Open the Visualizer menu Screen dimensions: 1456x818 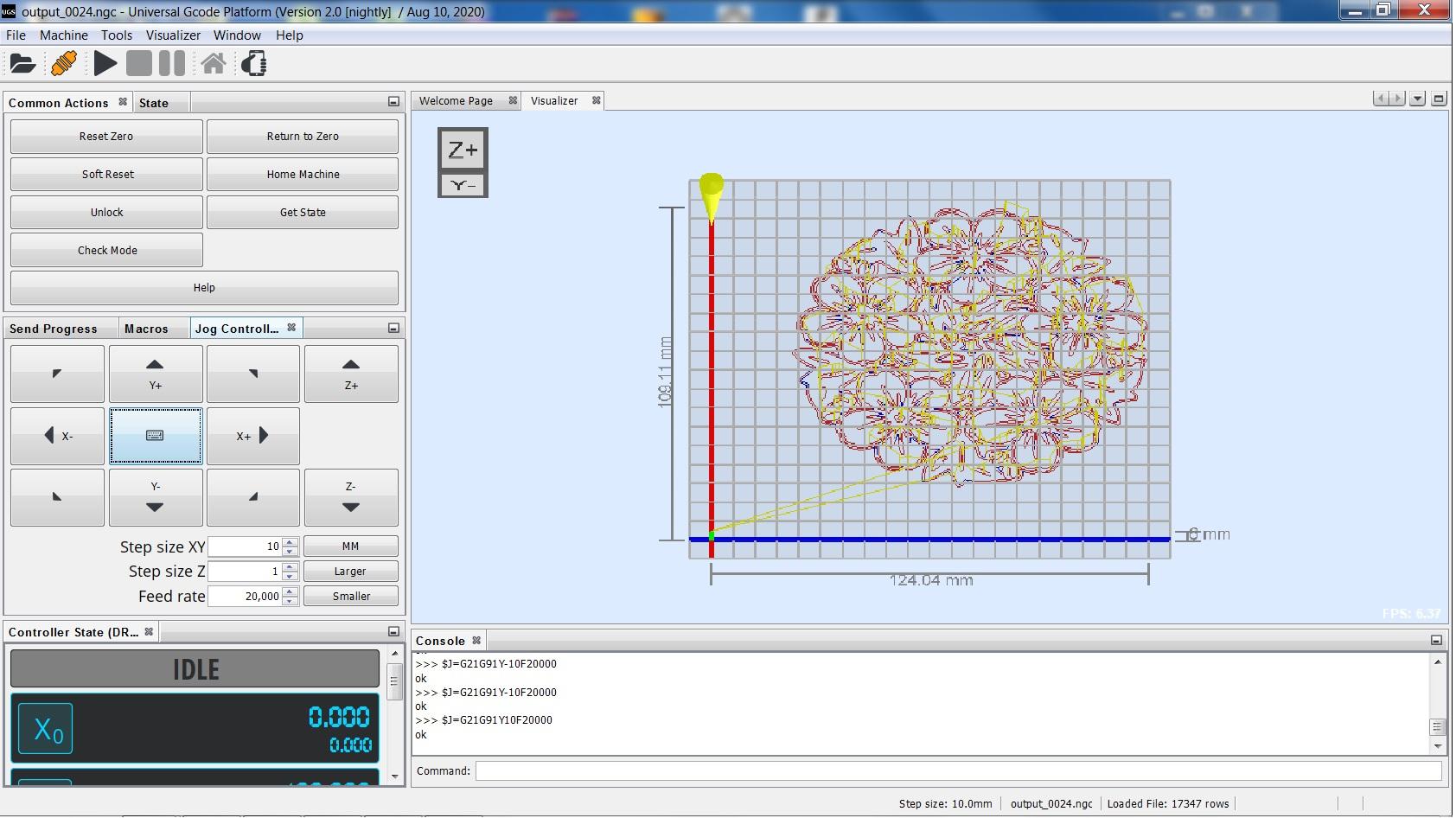tap(173, 35)
